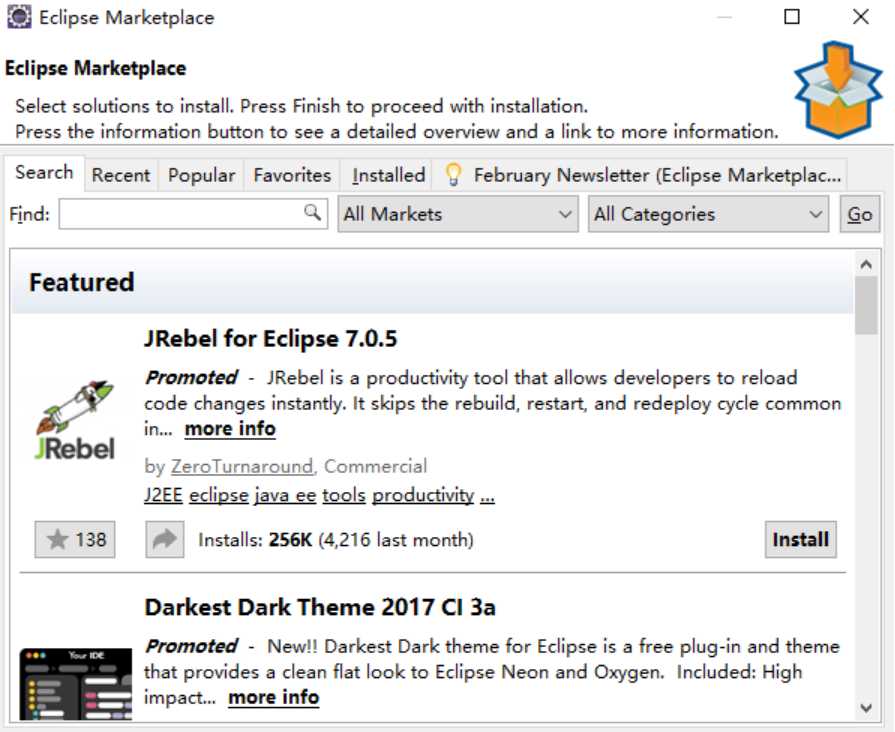Open the All Markets dropdown
The height and width of the screenshot is (732, 895).
point(458,214)
